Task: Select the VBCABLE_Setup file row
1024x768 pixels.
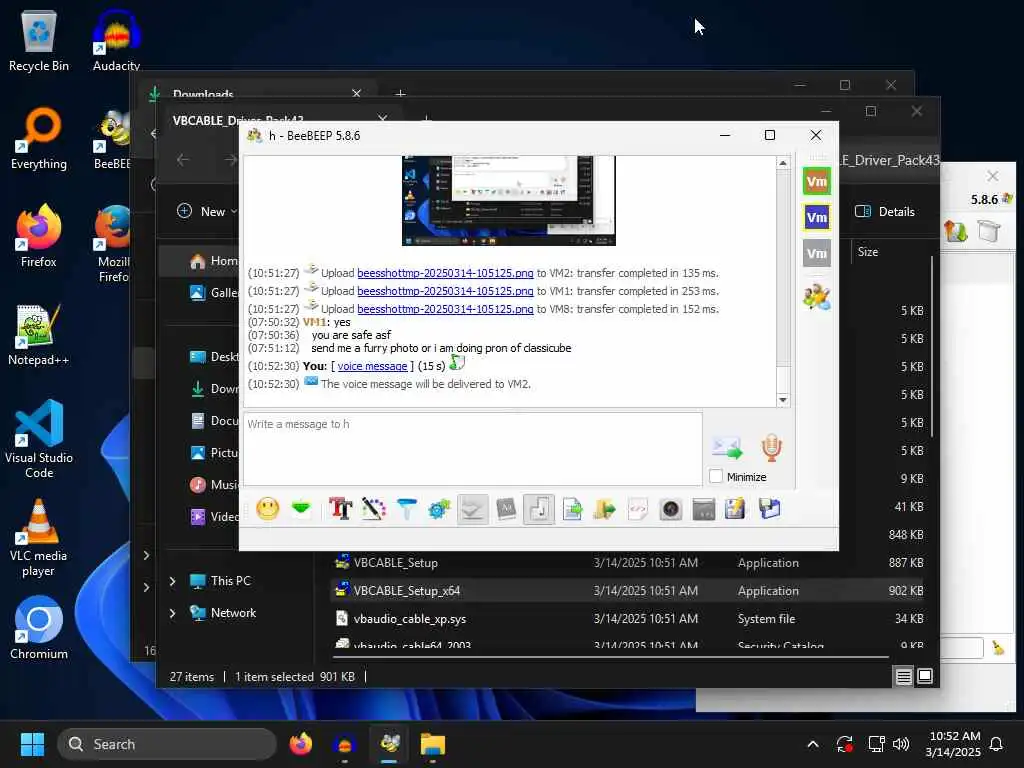Action: pyautogui.click(x=627, y=562)
